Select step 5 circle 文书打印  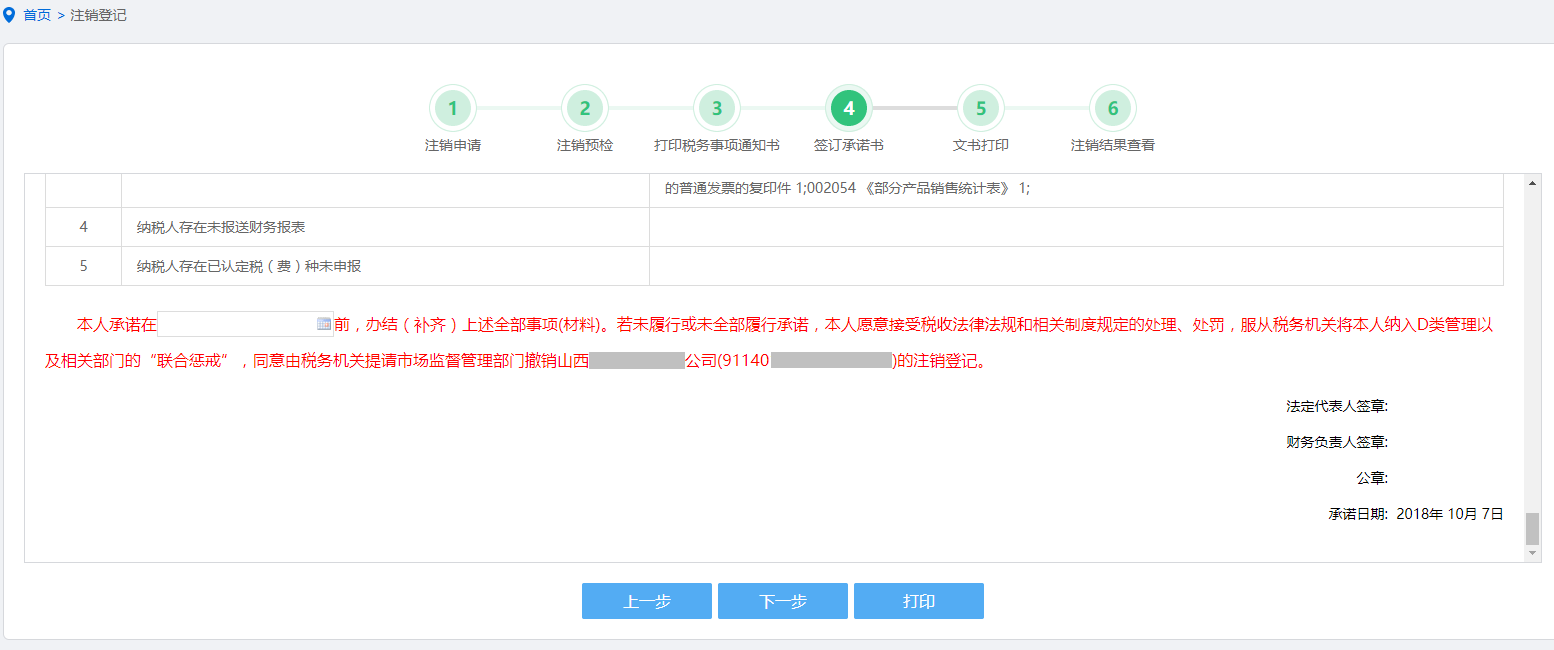981,108
